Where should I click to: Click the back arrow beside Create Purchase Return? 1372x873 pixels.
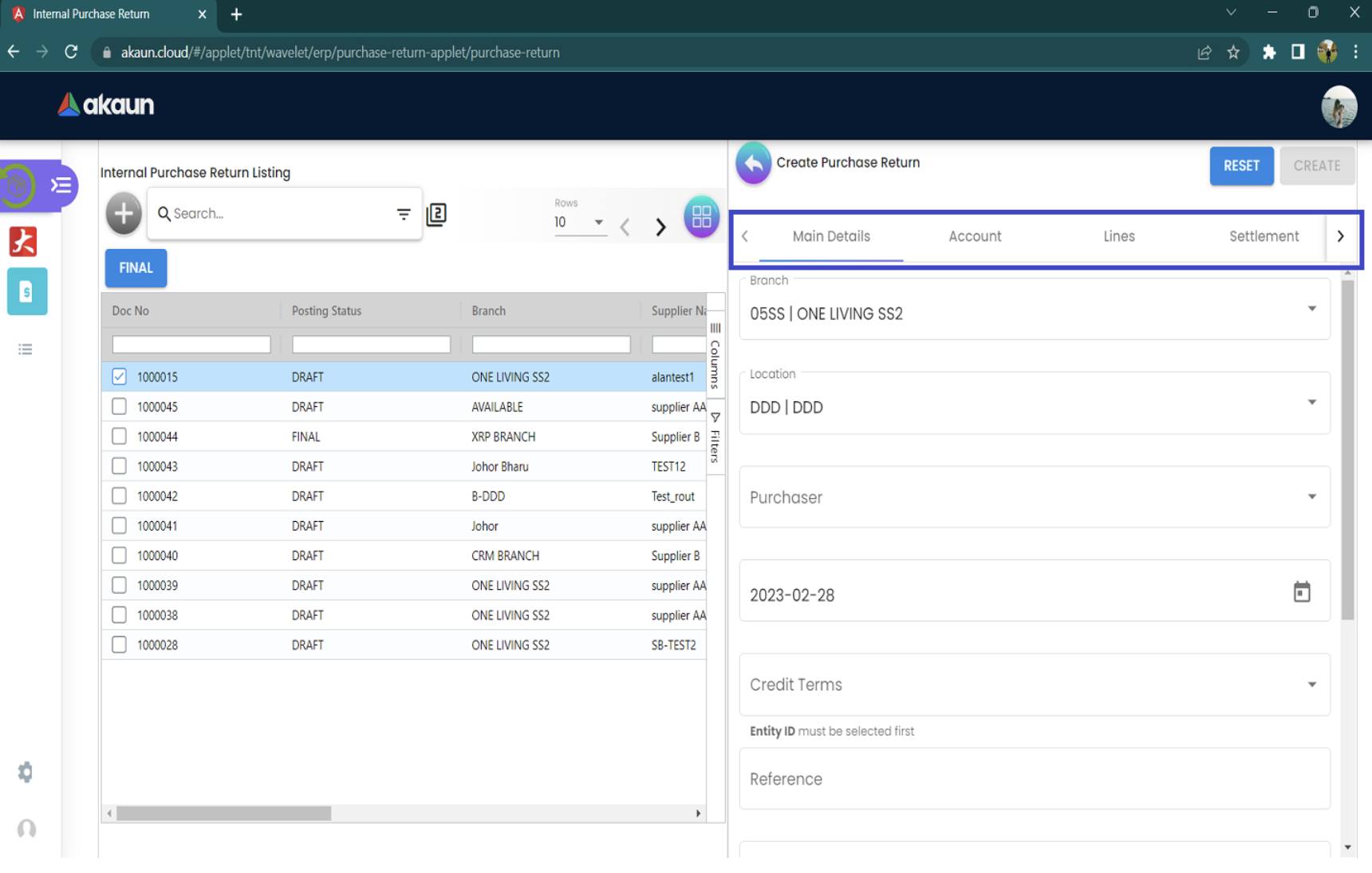tap(753, 163)
